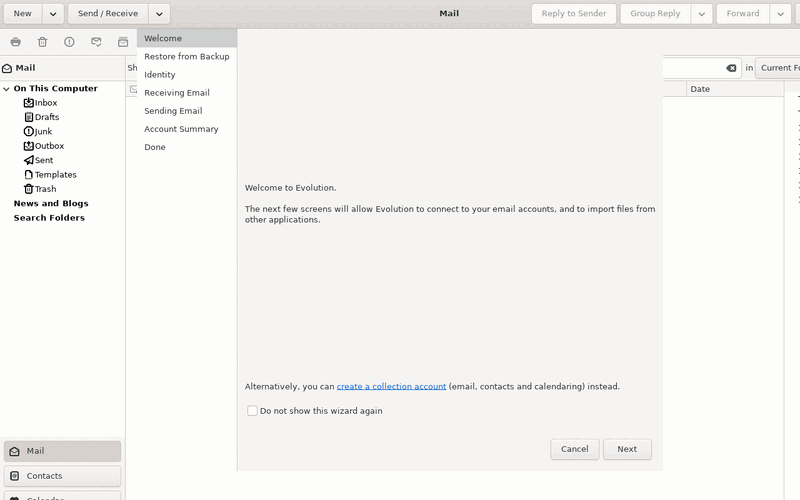
Task: Mark message as junk via exclamation icon
Action: [x=69, y=42]
